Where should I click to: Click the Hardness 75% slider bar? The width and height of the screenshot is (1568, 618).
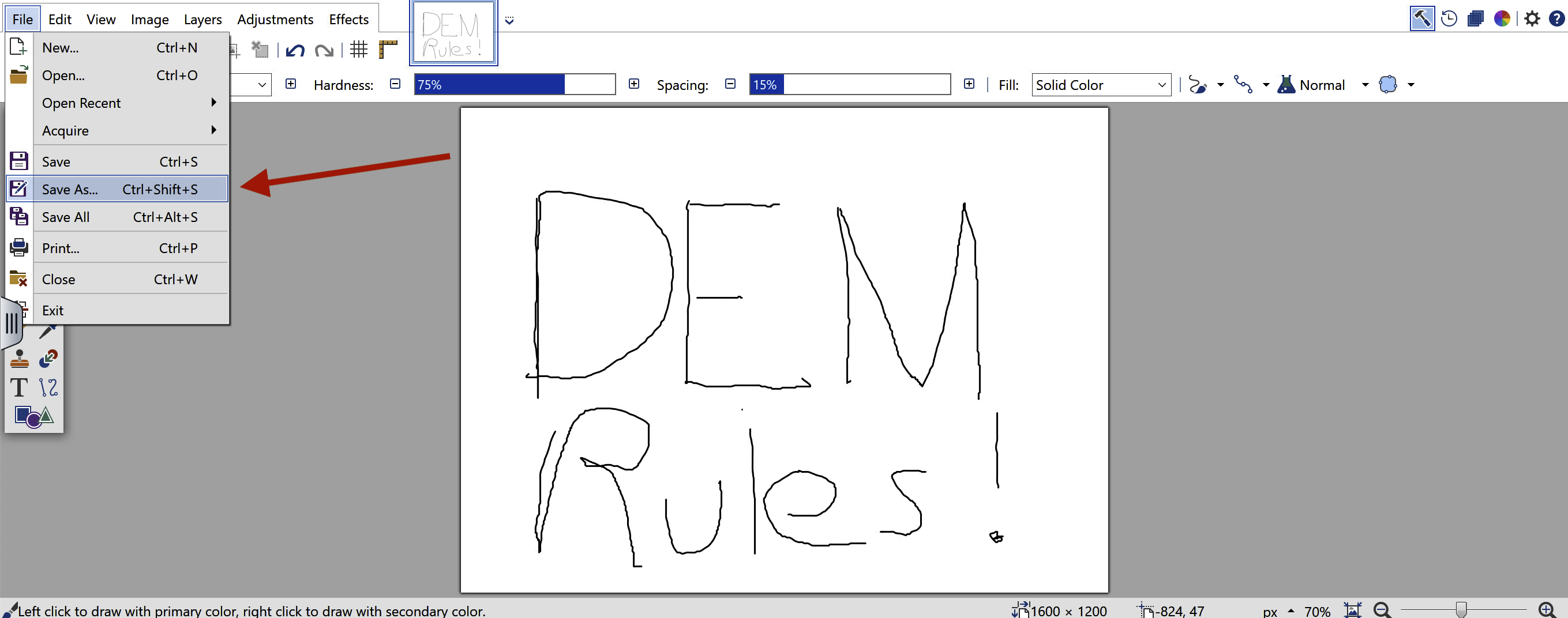(515, 85)
